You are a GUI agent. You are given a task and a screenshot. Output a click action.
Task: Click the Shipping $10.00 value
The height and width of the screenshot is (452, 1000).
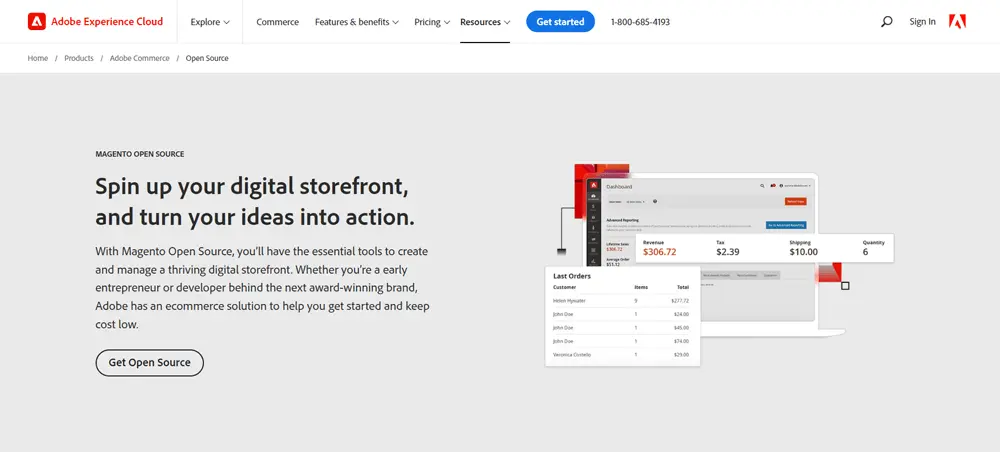click(804, 252)
